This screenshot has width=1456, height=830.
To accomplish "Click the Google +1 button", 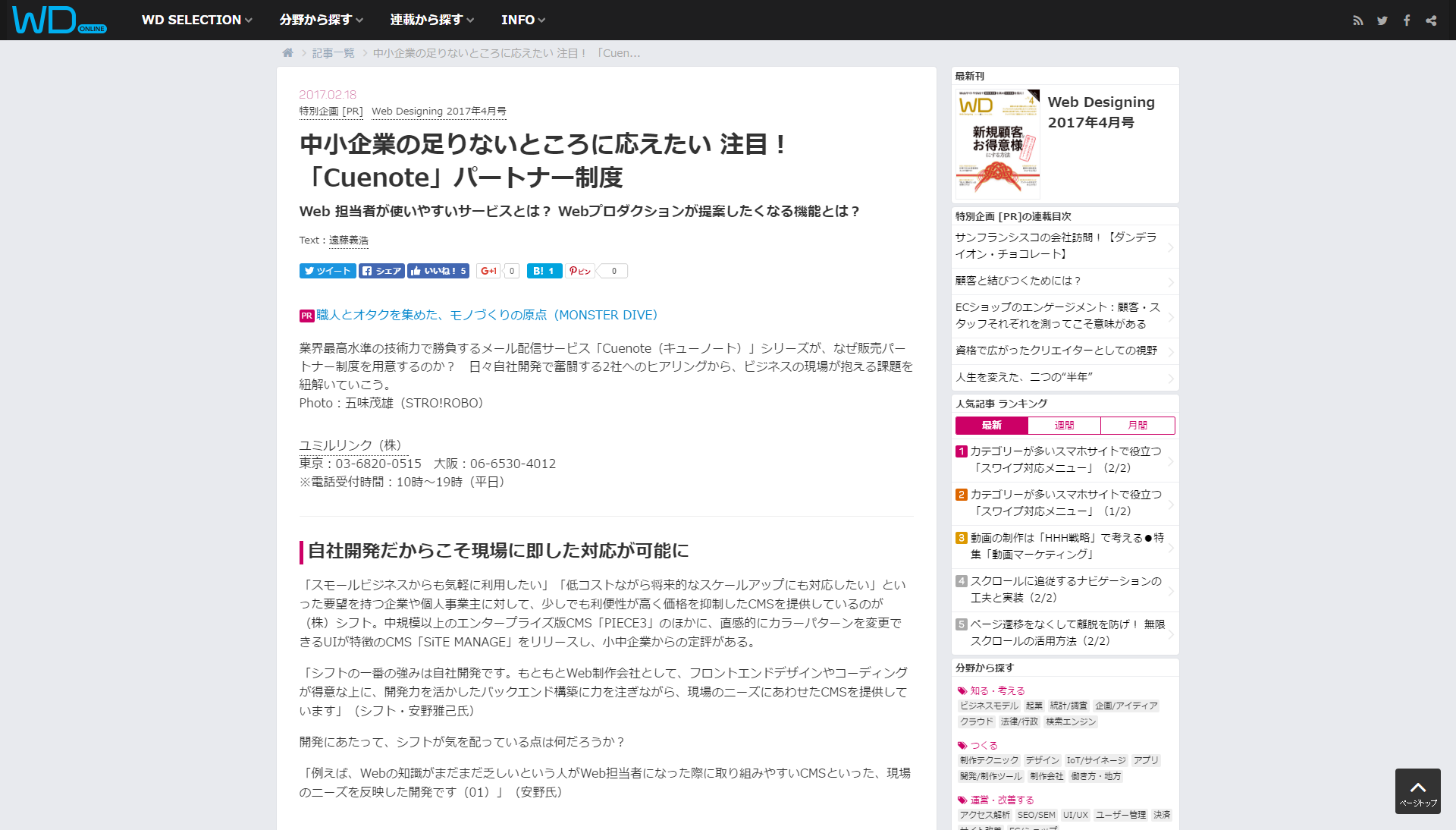I will [x=488, y=271].
